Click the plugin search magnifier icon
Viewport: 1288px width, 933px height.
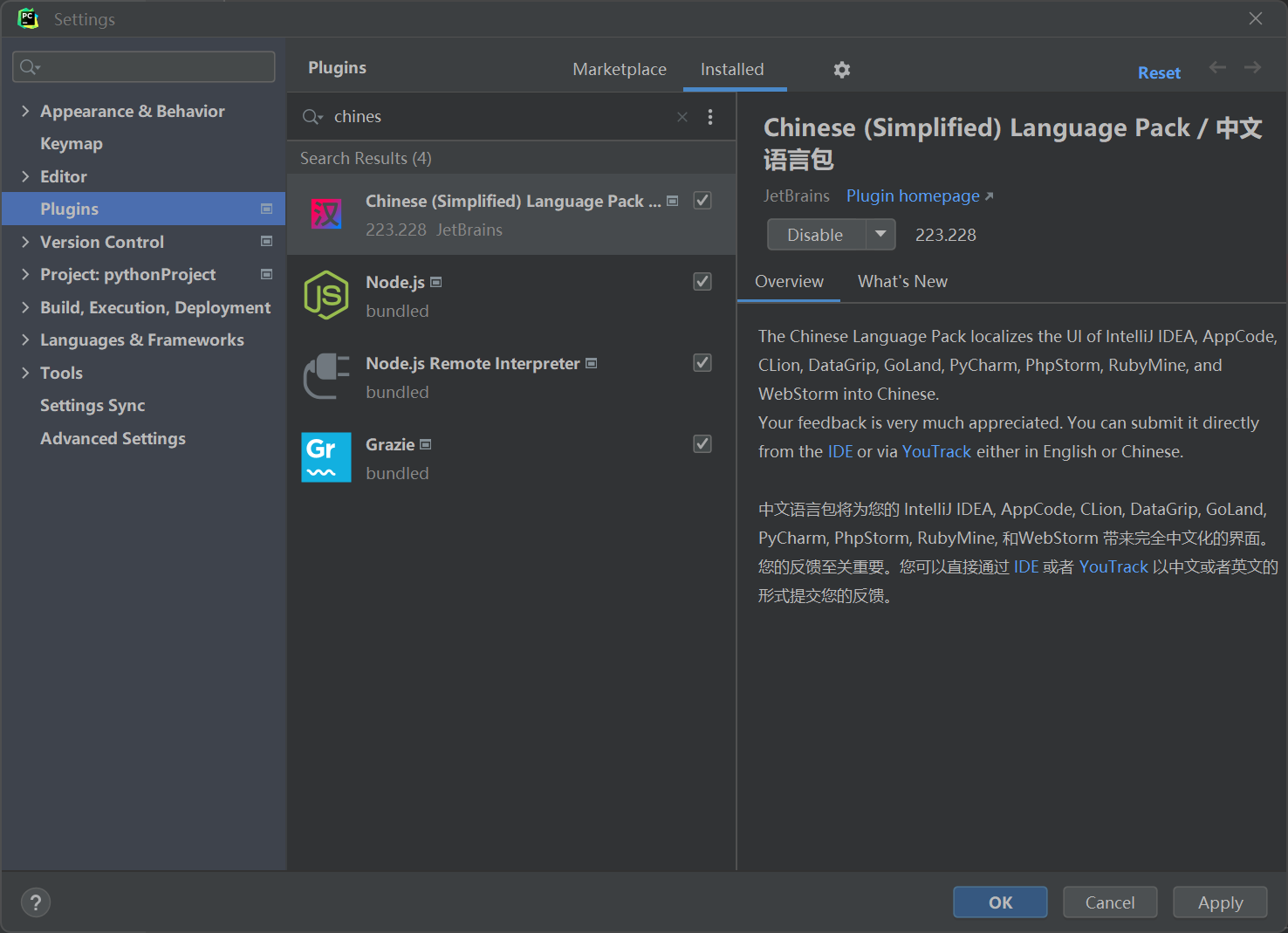pyautogui.click(x=312, y=117)
